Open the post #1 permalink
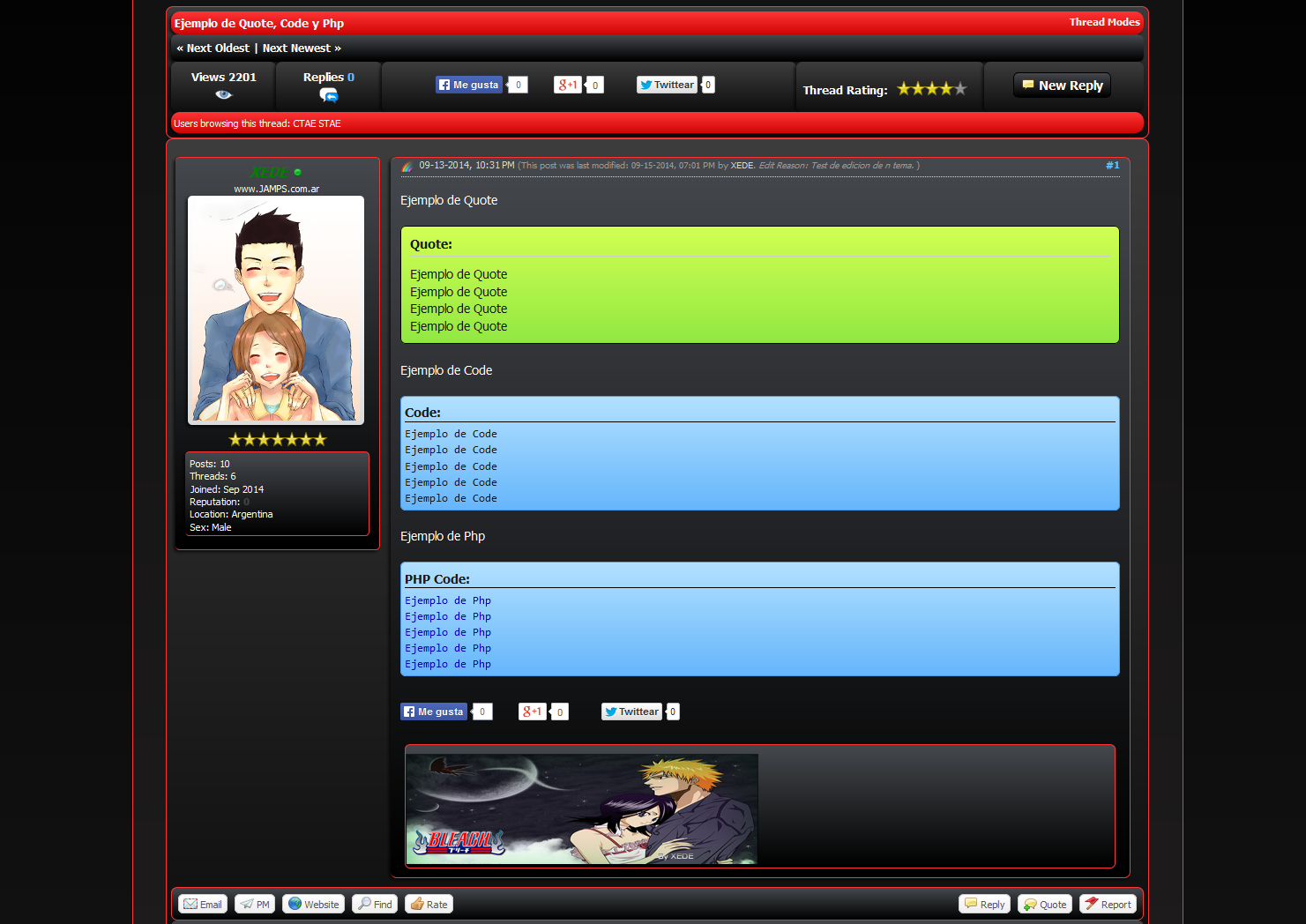This screenshot has width=1306, height=924. (1112, 166)
